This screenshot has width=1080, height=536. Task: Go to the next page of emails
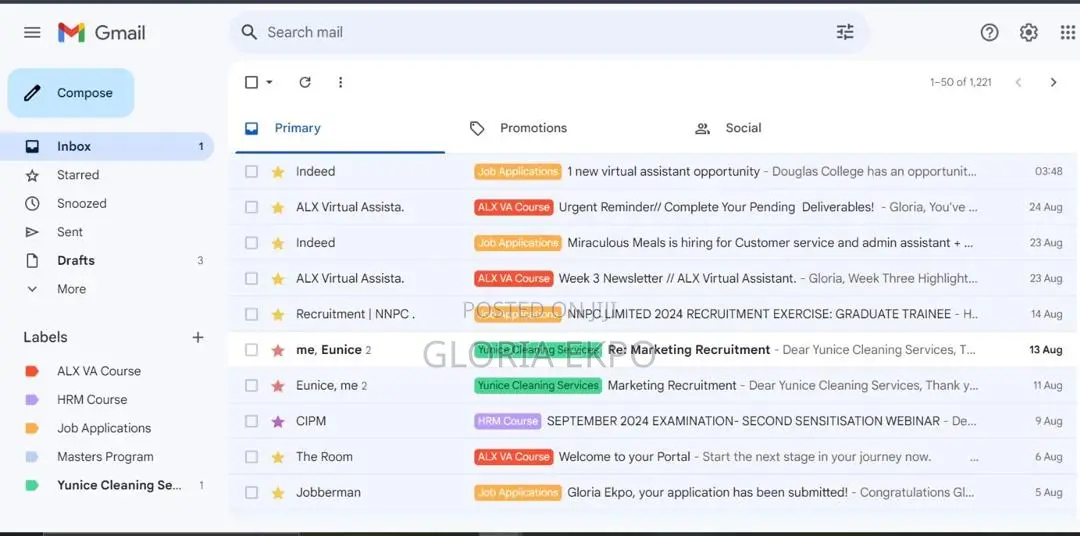(1053, 82)
